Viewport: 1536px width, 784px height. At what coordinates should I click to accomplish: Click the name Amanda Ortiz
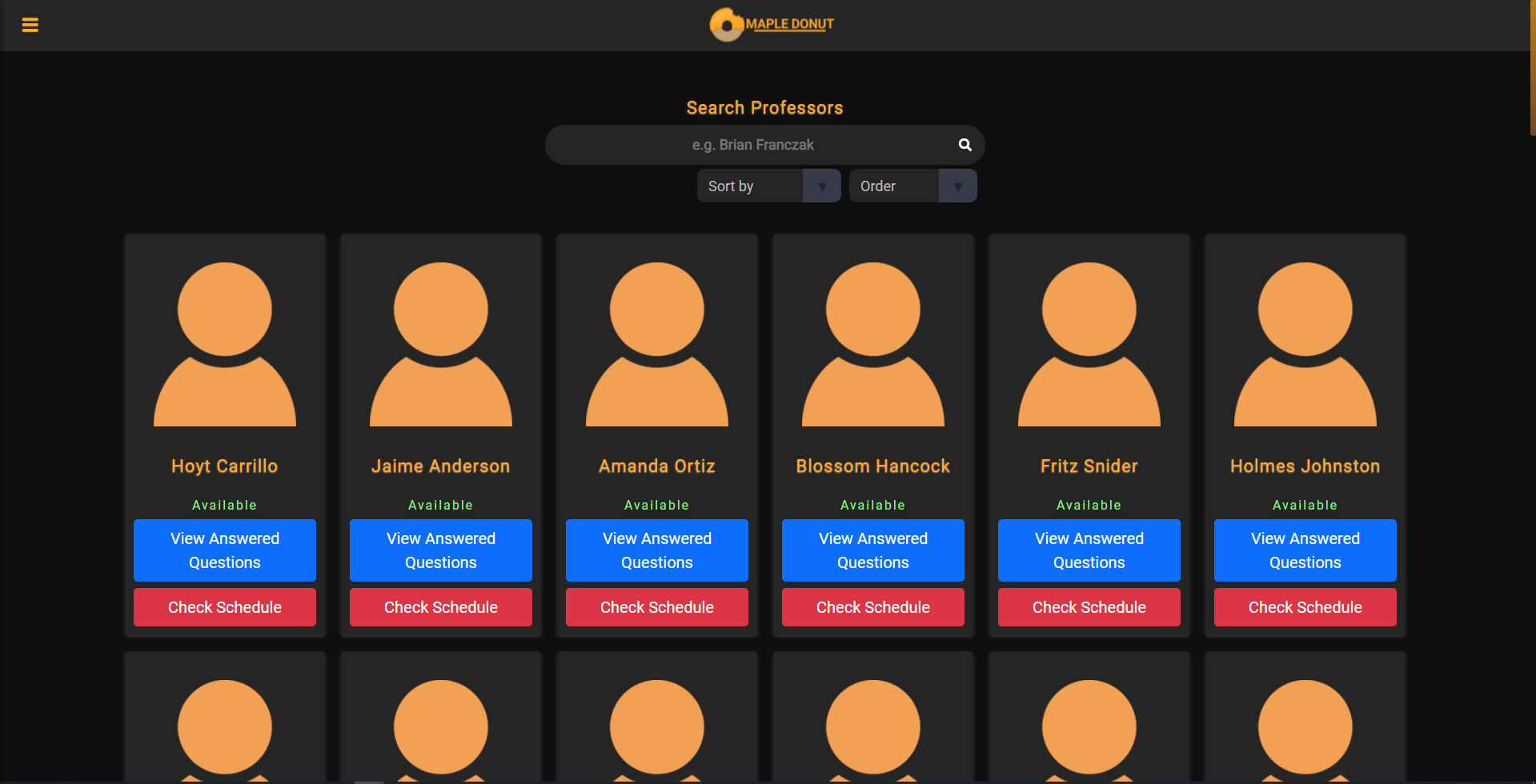[x=657, y=466]
